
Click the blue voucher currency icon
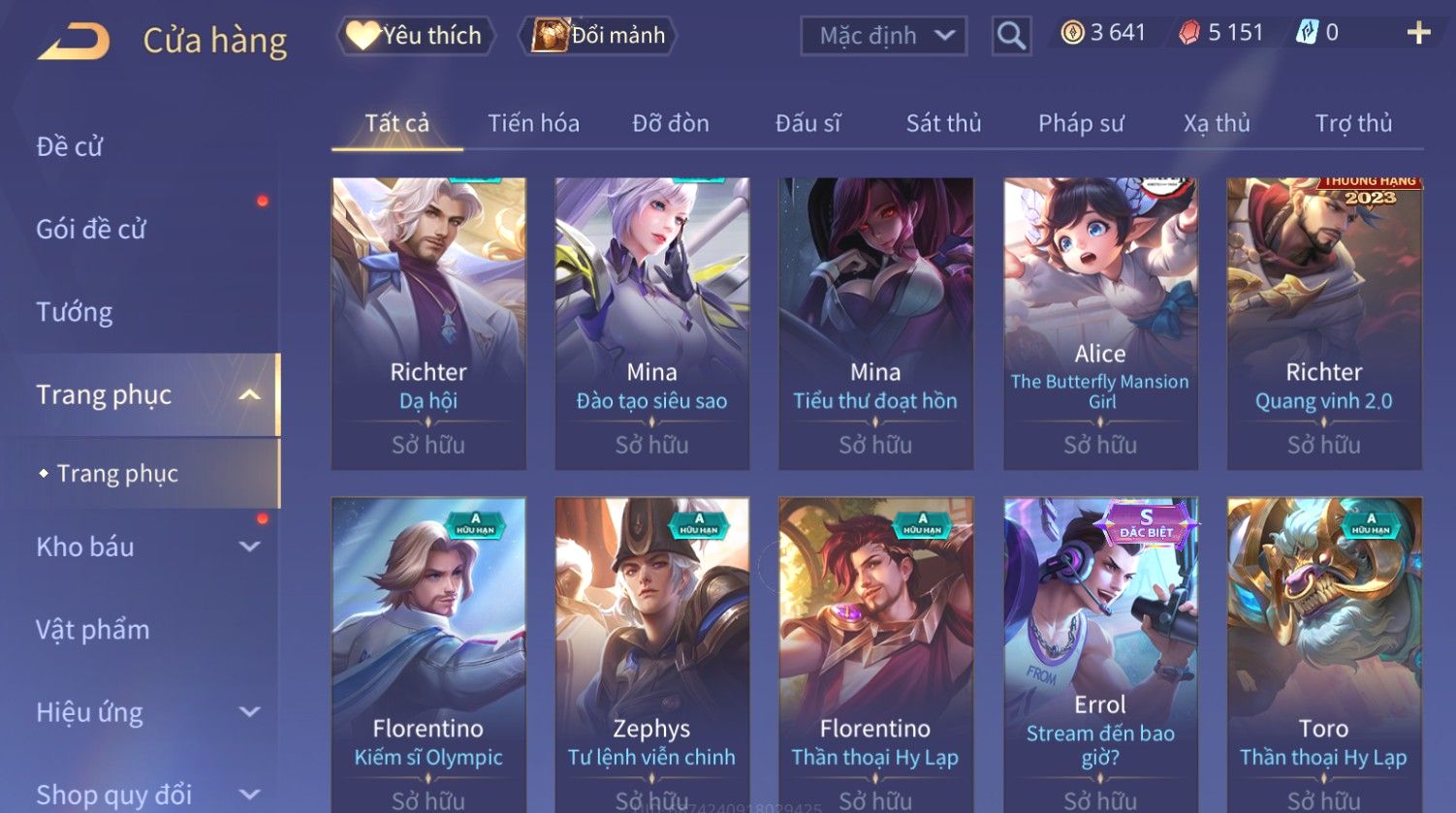1307,34
